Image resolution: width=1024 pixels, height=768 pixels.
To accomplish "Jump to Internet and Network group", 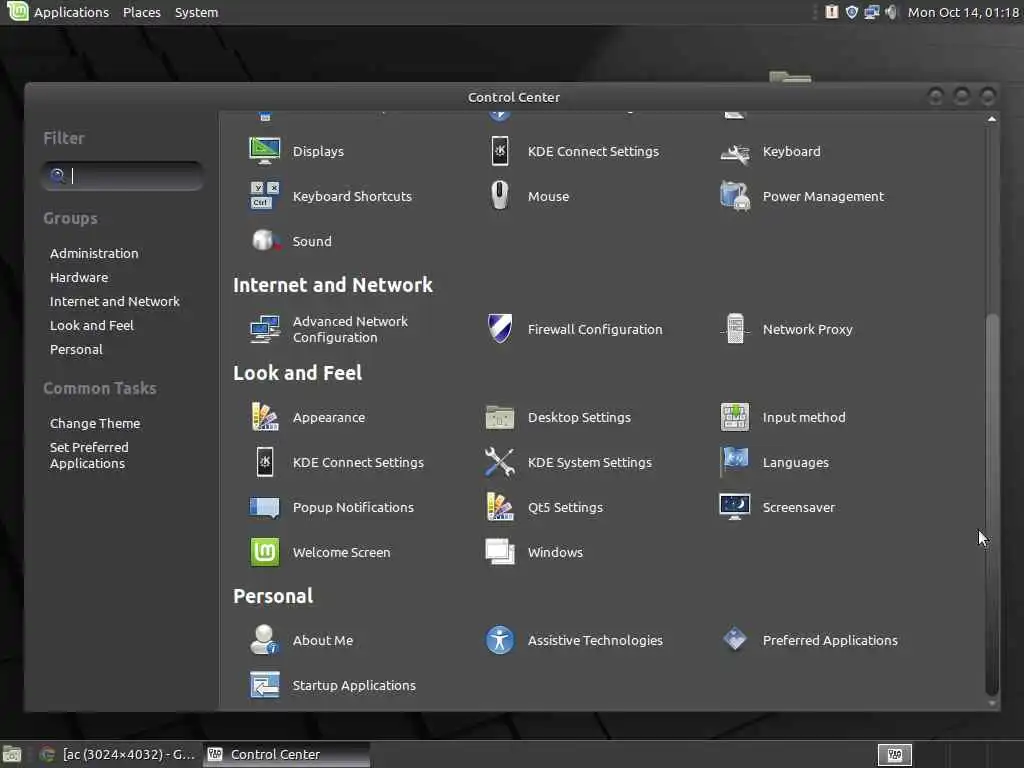I will click(115, 302).
